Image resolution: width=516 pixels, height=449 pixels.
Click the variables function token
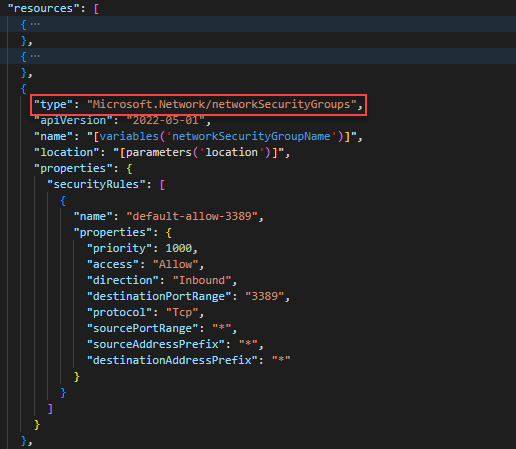pyautogui.click(x=129, y=136)
